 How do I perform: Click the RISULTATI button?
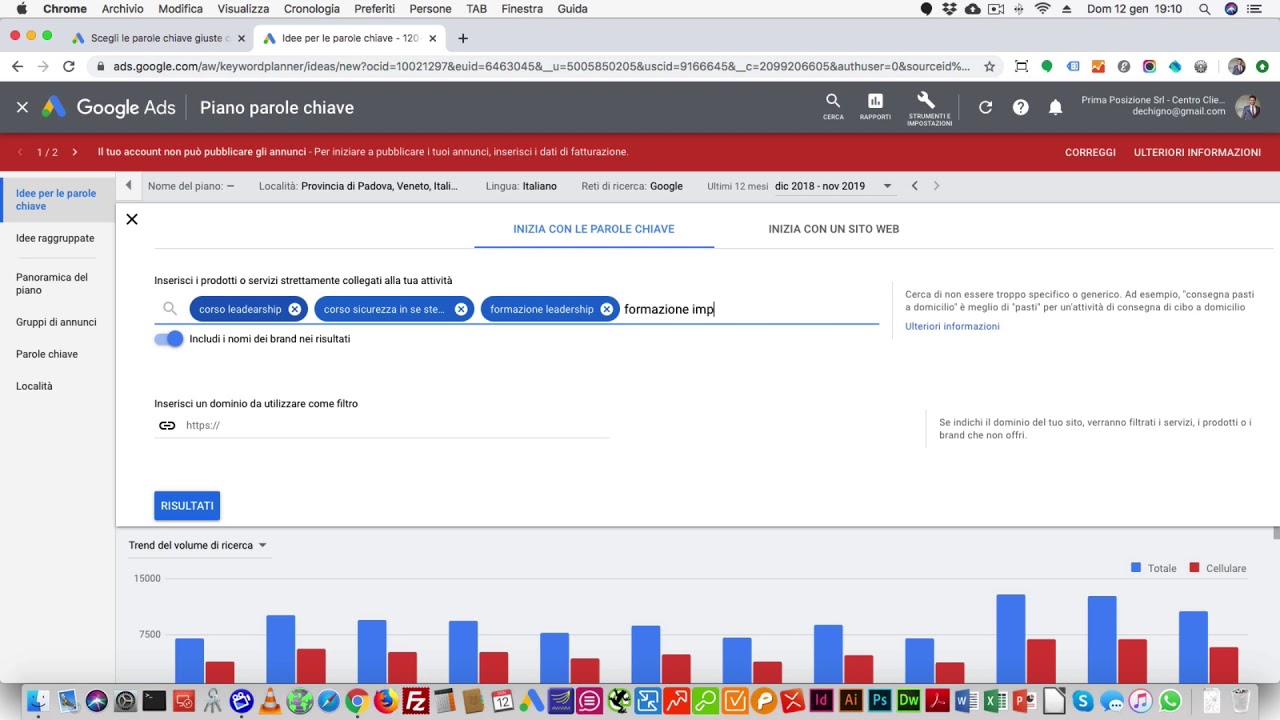pyautogui.click(x=187, y=506)
